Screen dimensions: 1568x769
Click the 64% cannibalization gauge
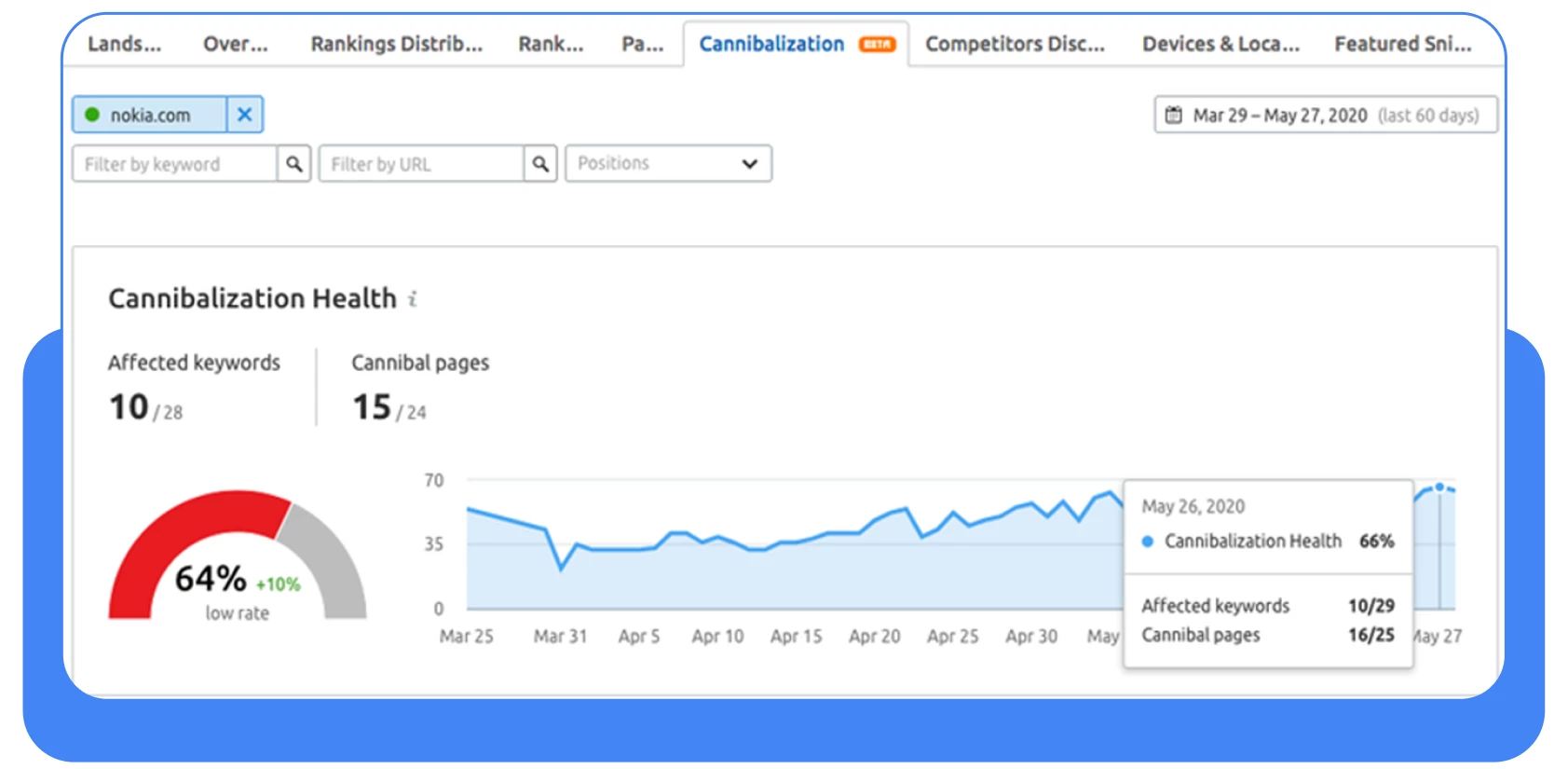[x=238, y=555]
